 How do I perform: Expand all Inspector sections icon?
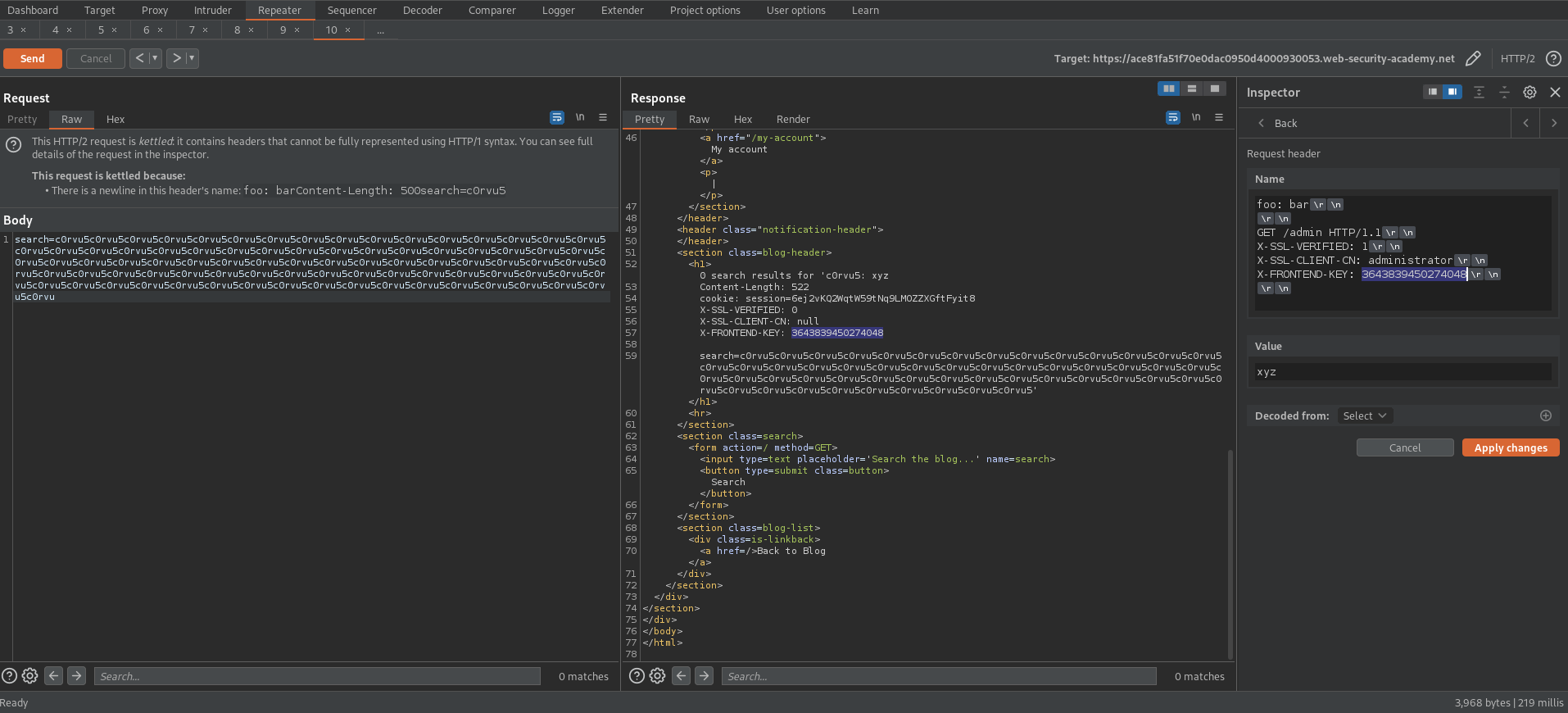click(1479, 92)
